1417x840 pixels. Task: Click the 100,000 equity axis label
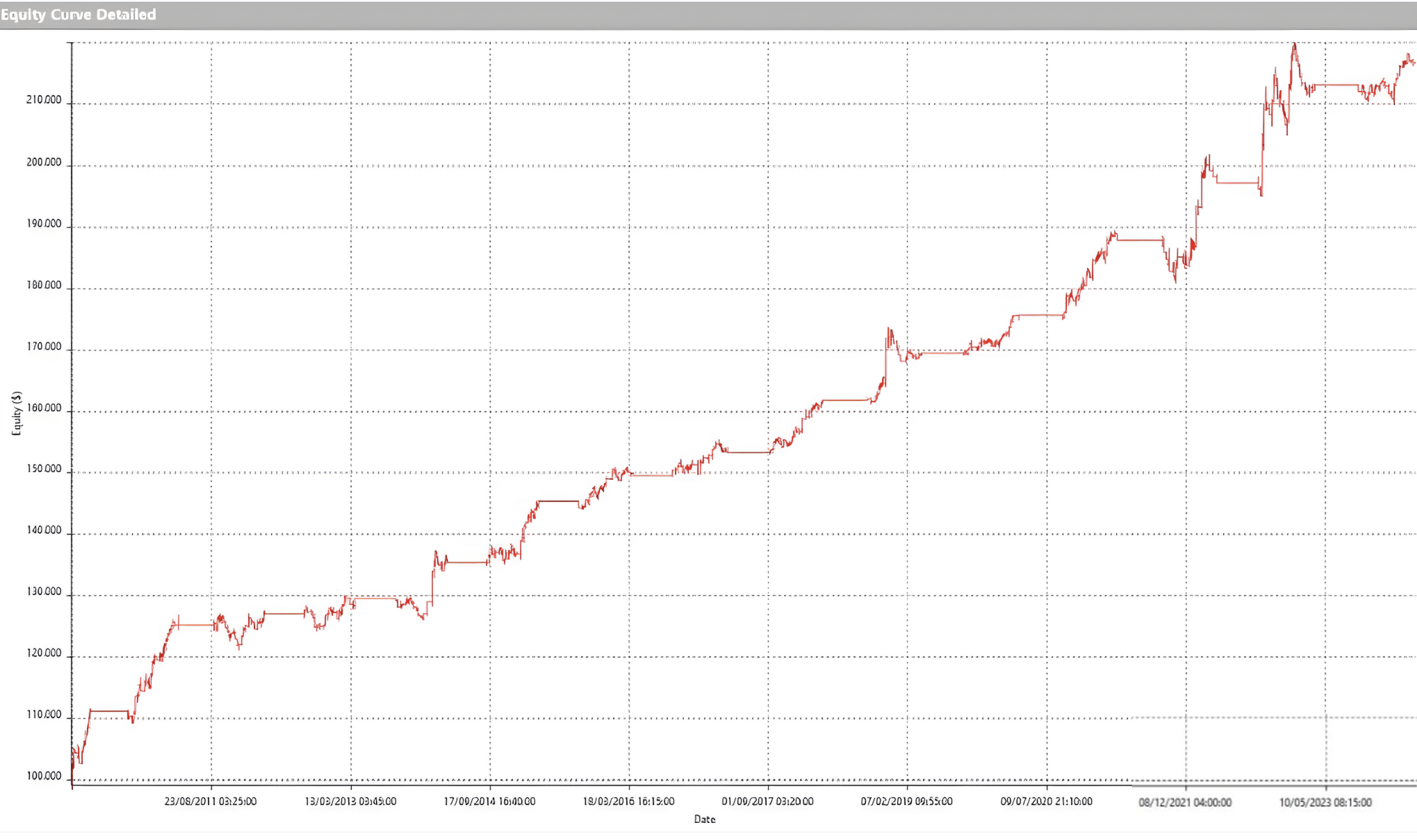pos(43,776)
